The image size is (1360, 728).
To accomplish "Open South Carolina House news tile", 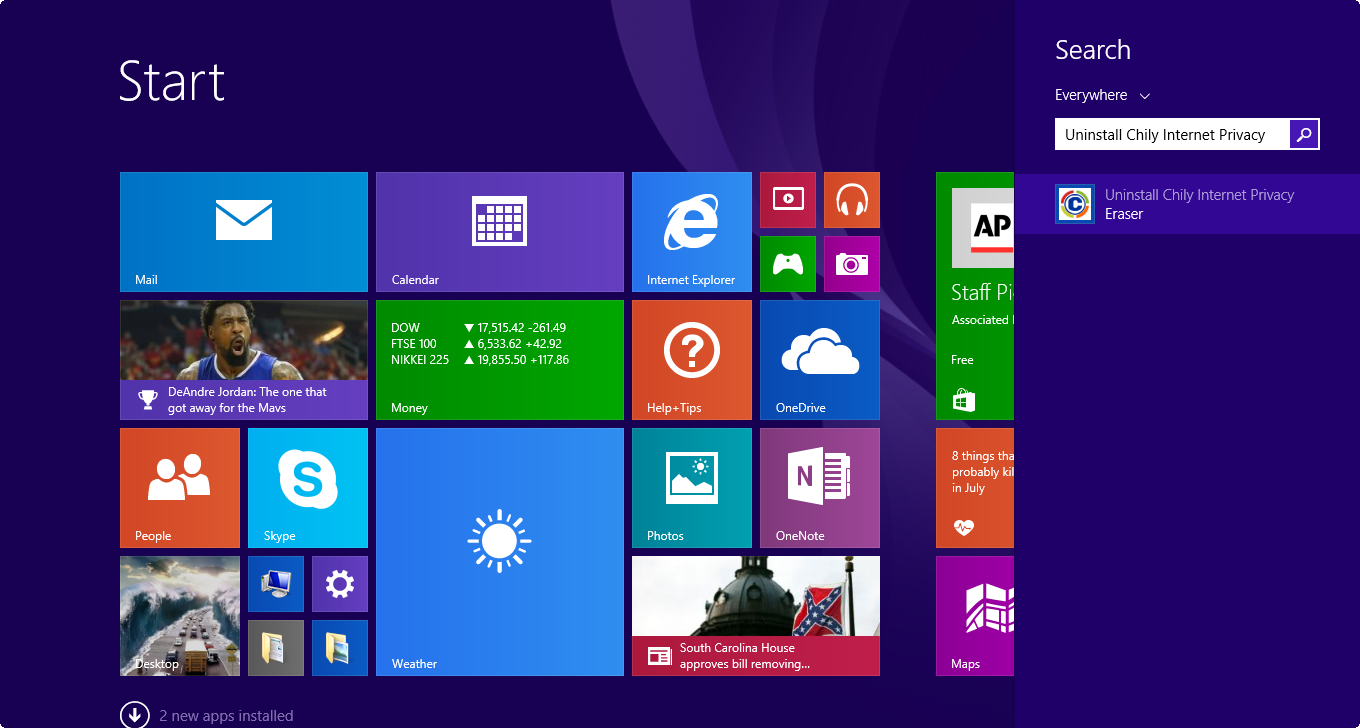I will pyautogui.click(x=756, y=616).
